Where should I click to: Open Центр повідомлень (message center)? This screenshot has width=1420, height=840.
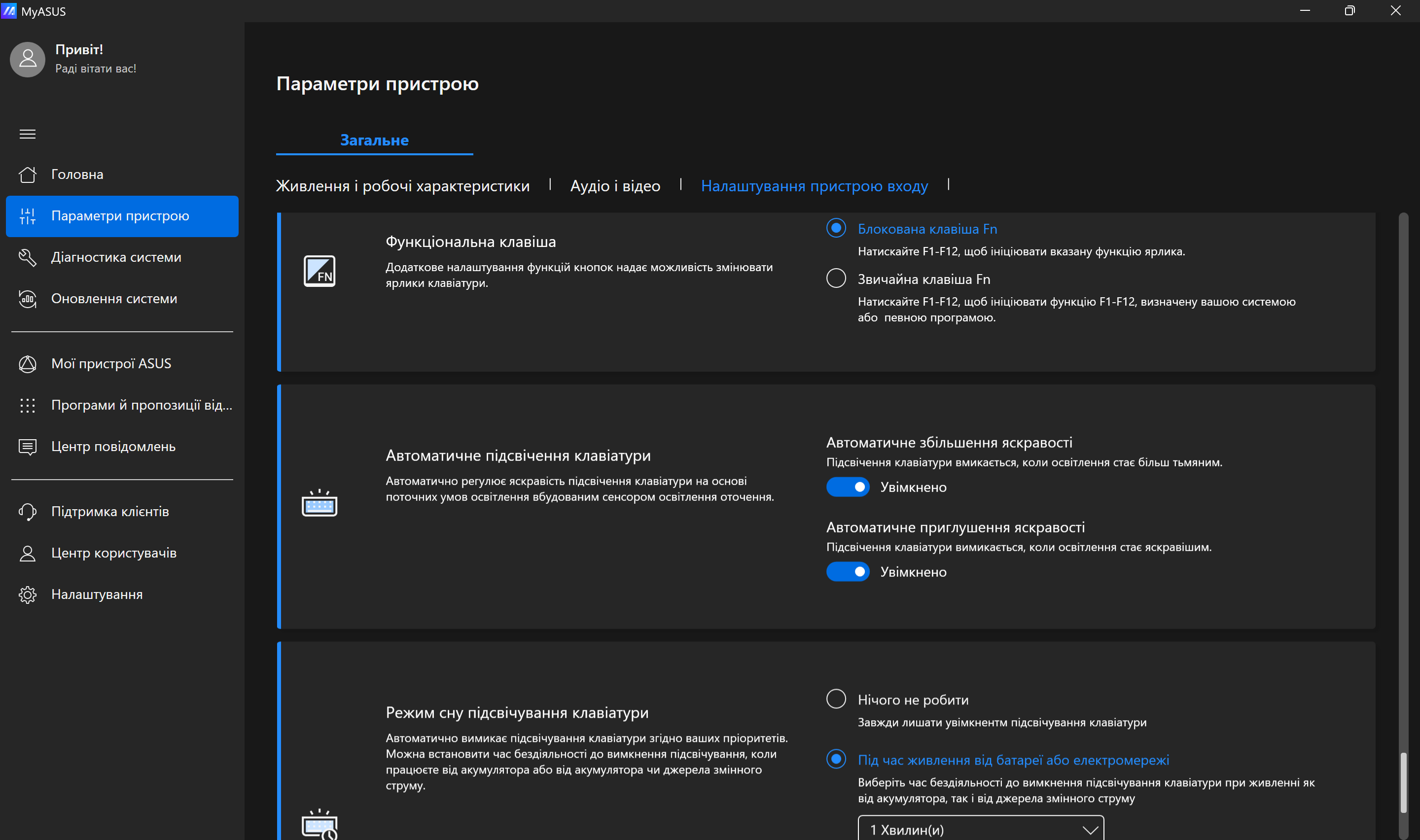[114, 446]
